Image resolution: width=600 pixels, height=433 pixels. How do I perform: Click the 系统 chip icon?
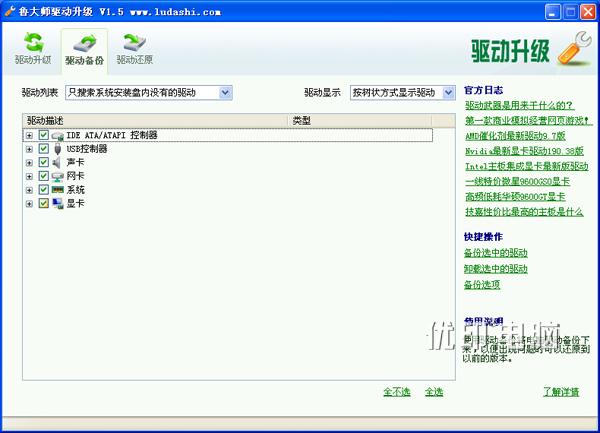[57, 189]
